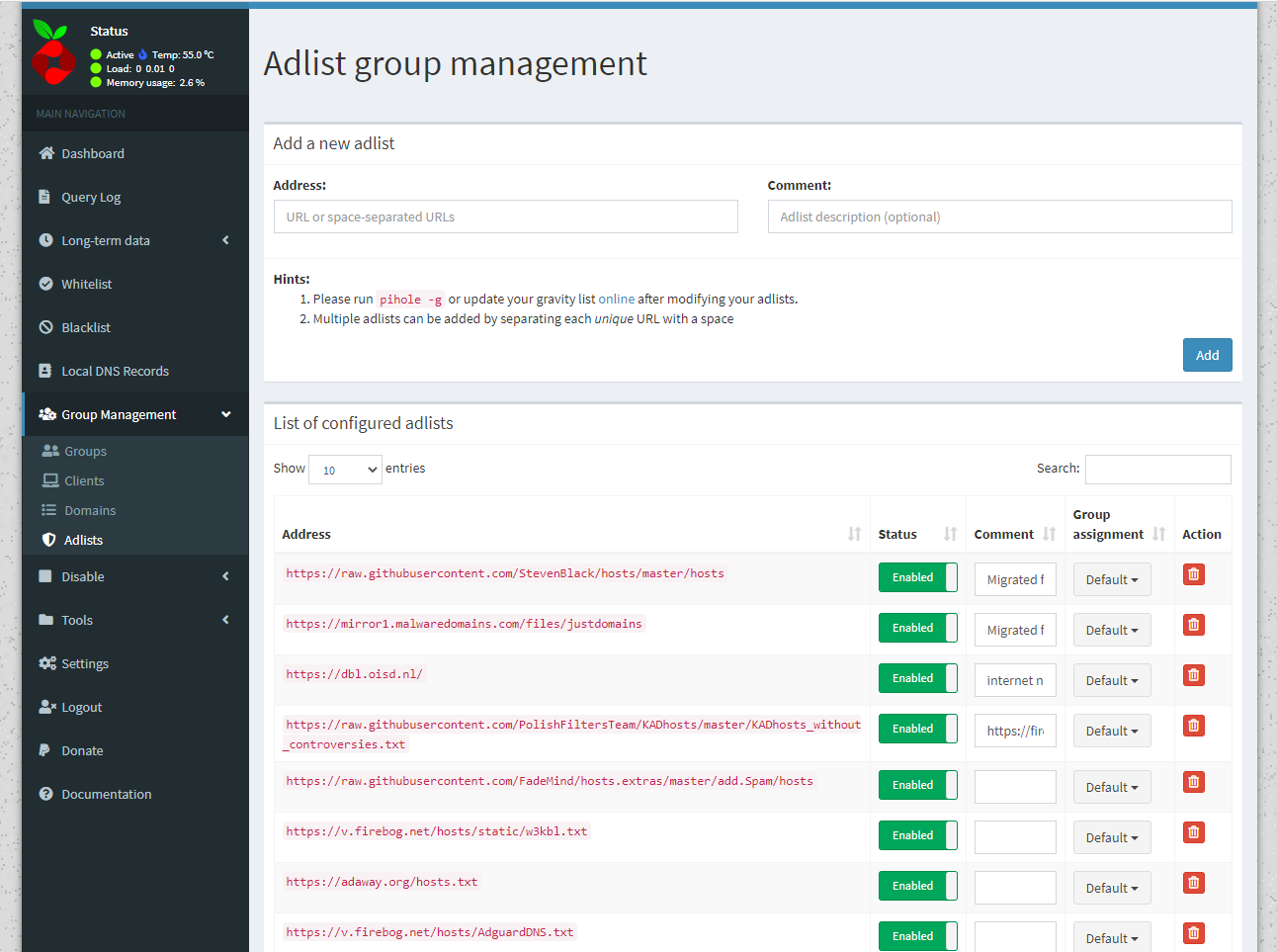Delete the FadeMind add.Spam adlist

coord(1194,782)
